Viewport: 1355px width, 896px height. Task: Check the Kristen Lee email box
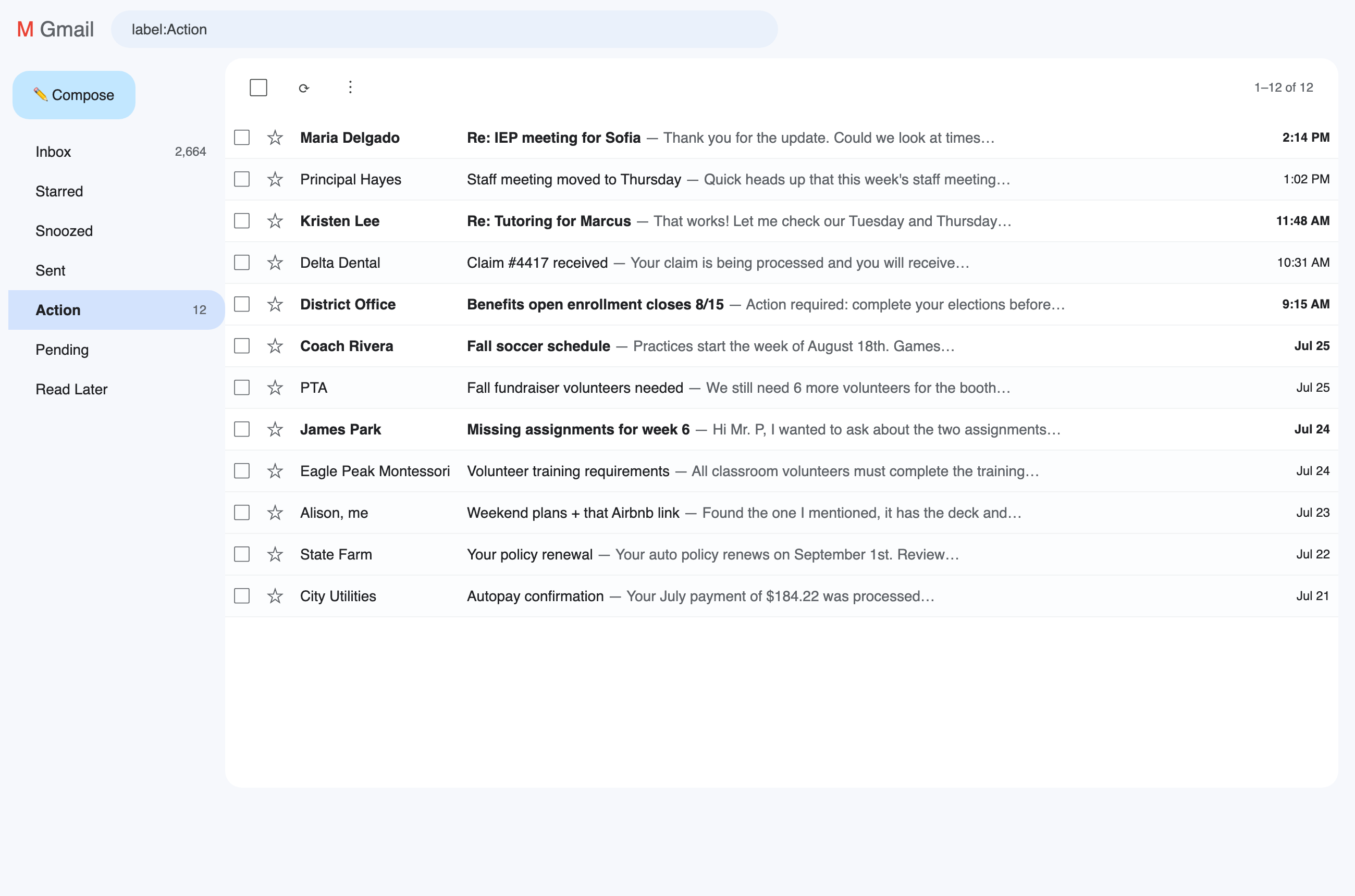coord(242,221)
